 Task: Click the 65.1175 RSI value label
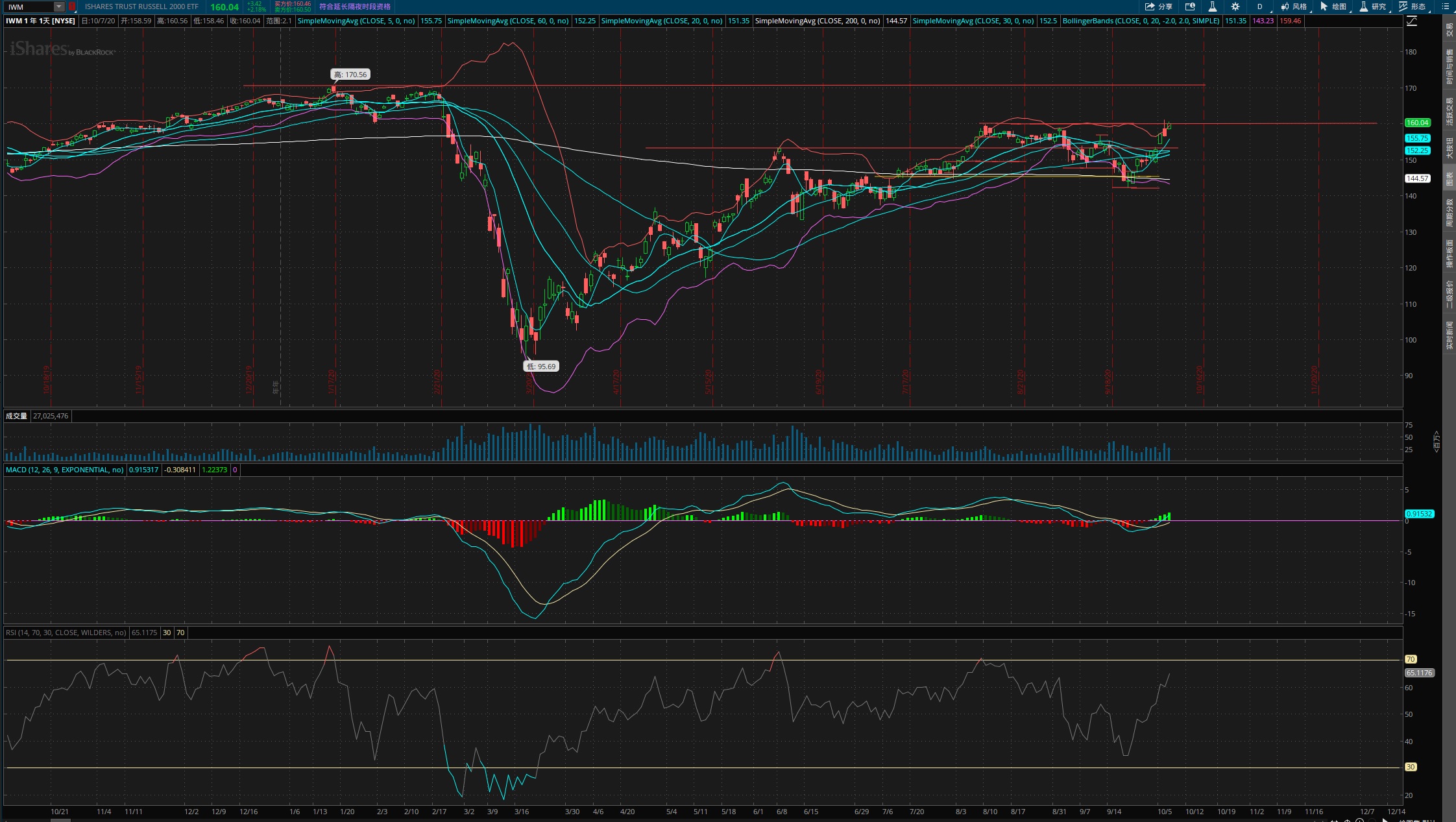(144, 633)
